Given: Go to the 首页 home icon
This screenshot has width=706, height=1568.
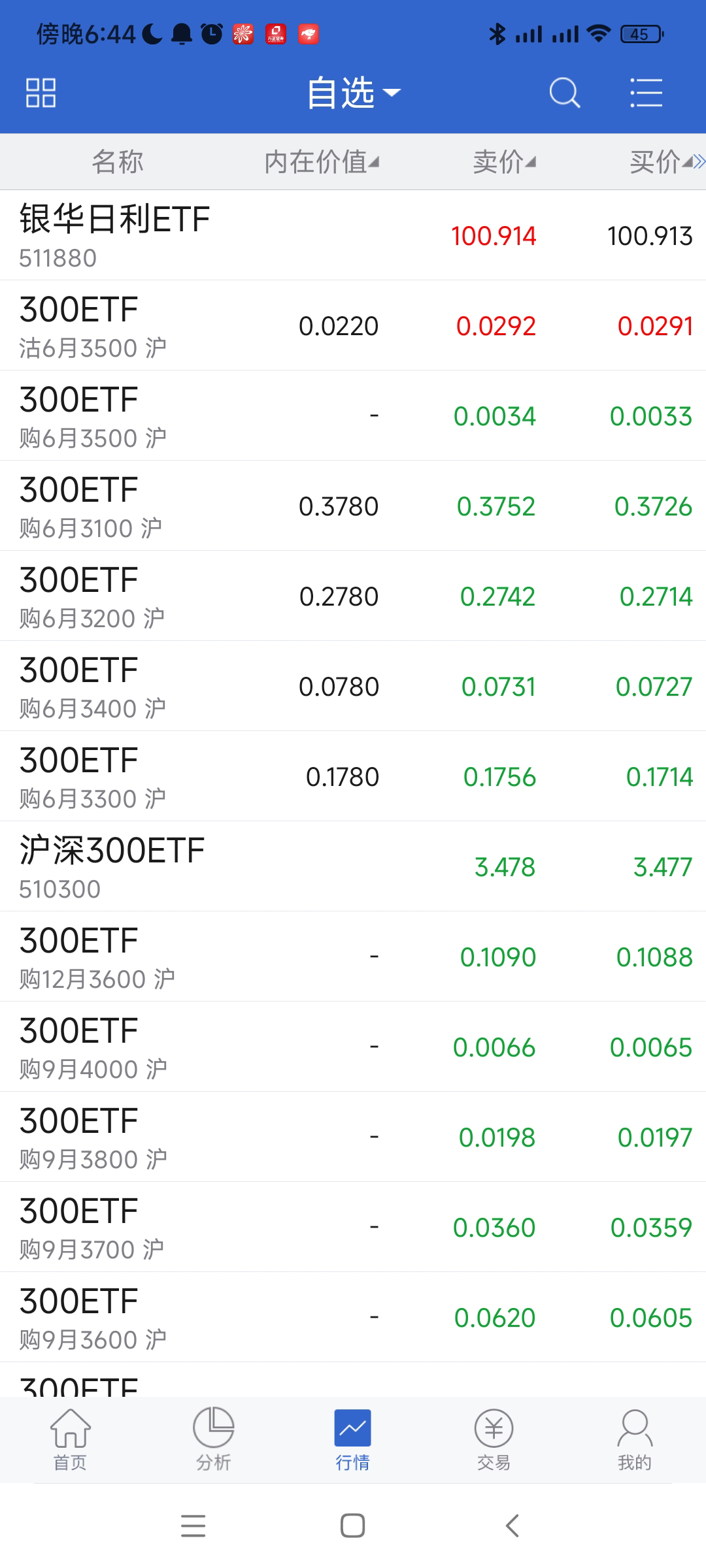Looking at the screenshot, I should [x=70, y=1439].
